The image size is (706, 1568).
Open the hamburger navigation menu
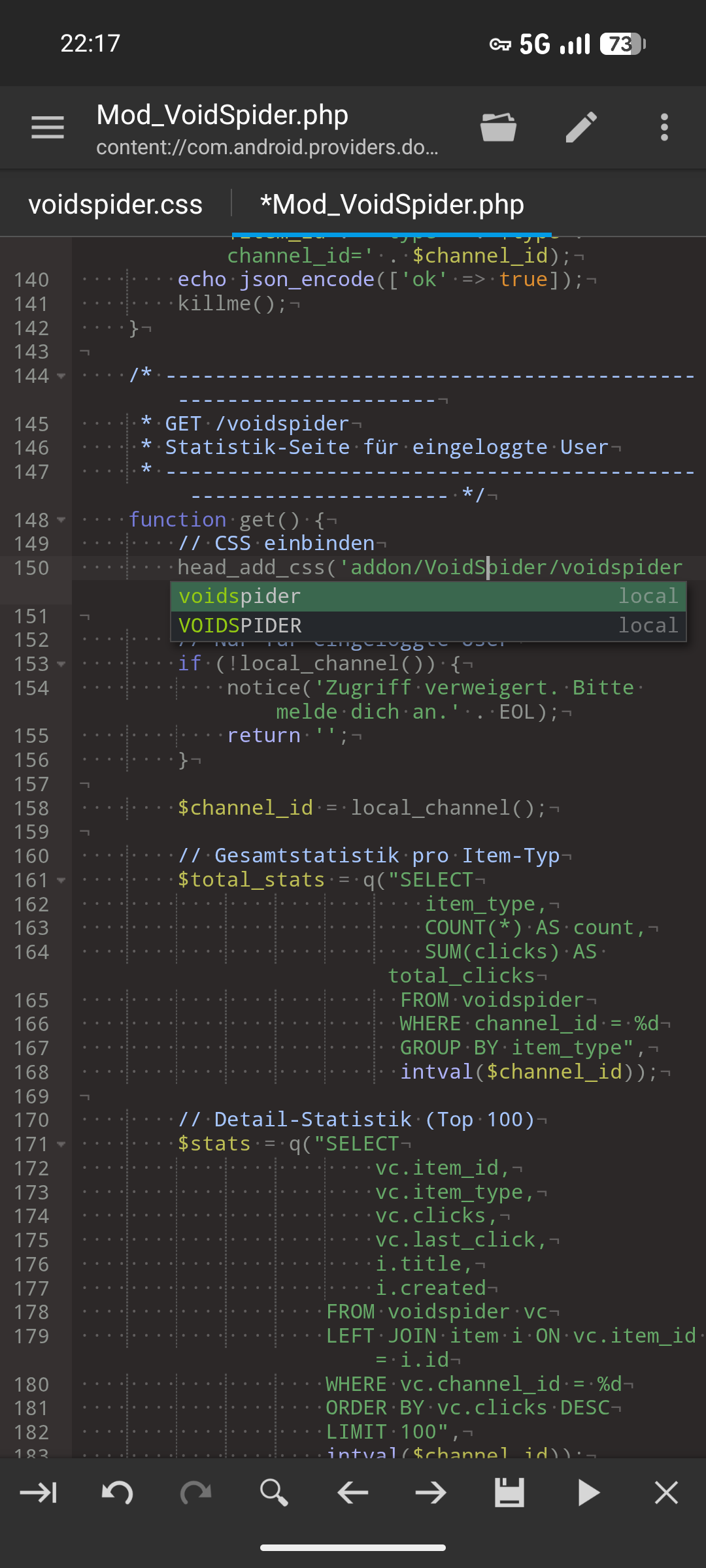point(48,127)
